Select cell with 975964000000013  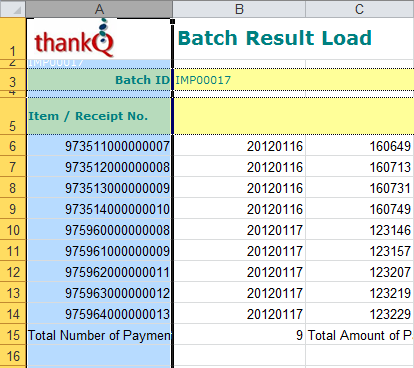click(99, 314)
